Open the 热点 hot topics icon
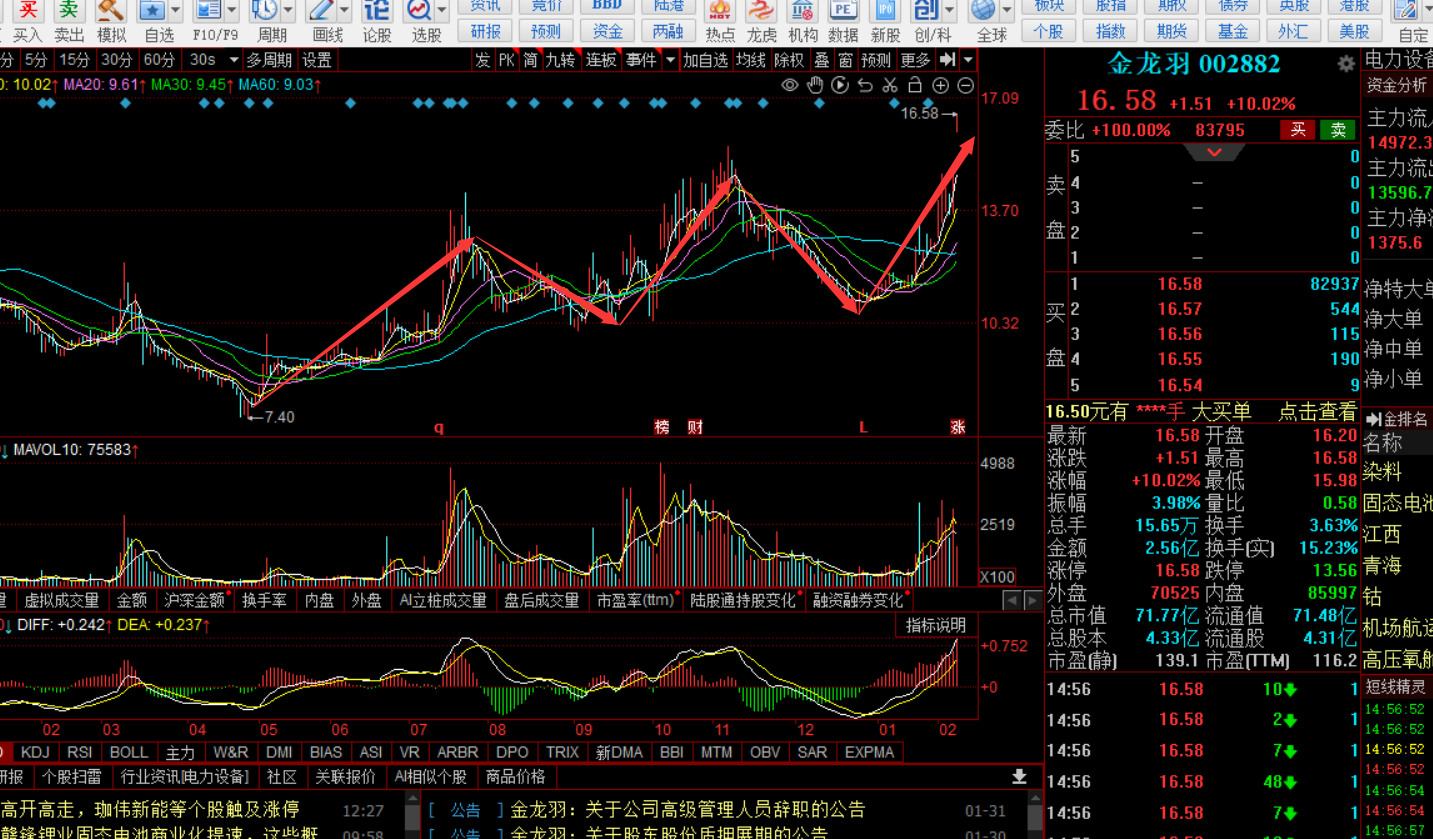The width and height of the screenshot is (1433, 839). coord(720,11)
